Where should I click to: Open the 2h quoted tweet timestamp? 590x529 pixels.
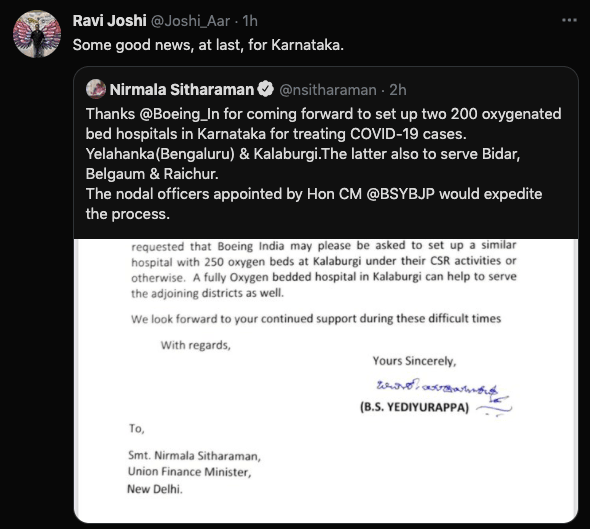click(x=398, y=90)
